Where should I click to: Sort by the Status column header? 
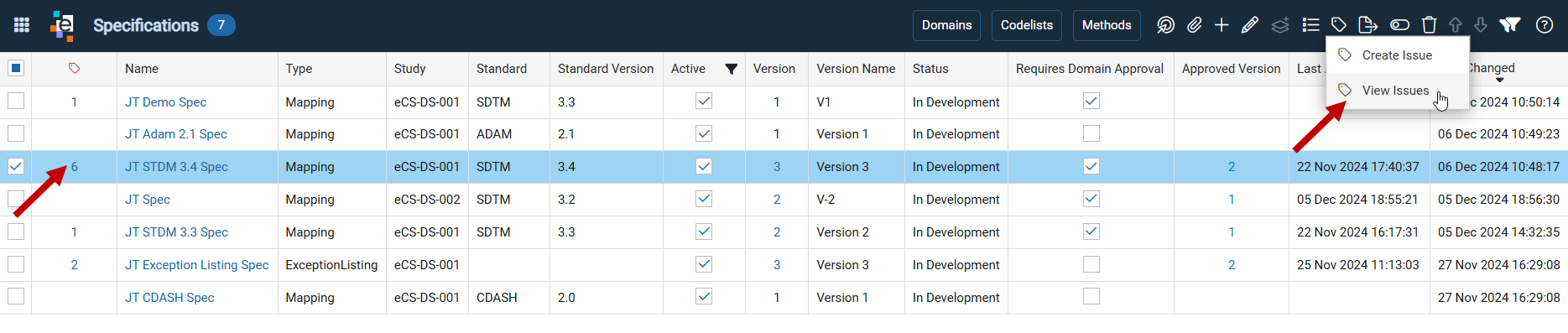(x=930, y=69)
